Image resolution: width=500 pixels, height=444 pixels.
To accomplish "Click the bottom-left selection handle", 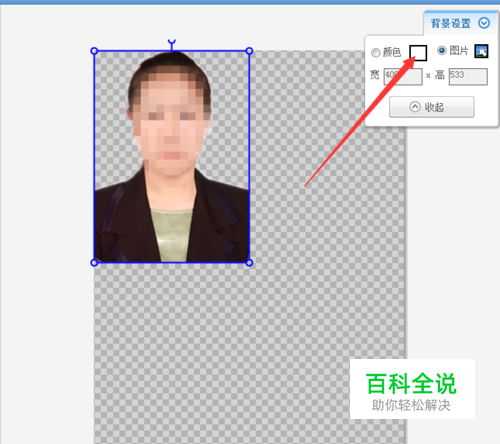I will (94, 263).
